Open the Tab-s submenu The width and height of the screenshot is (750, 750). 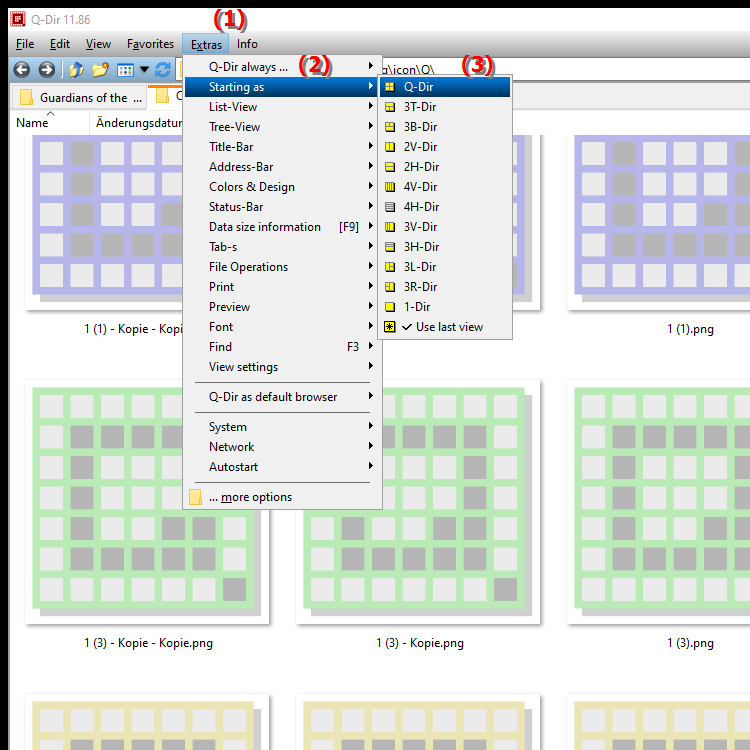(x=282, y=247)
